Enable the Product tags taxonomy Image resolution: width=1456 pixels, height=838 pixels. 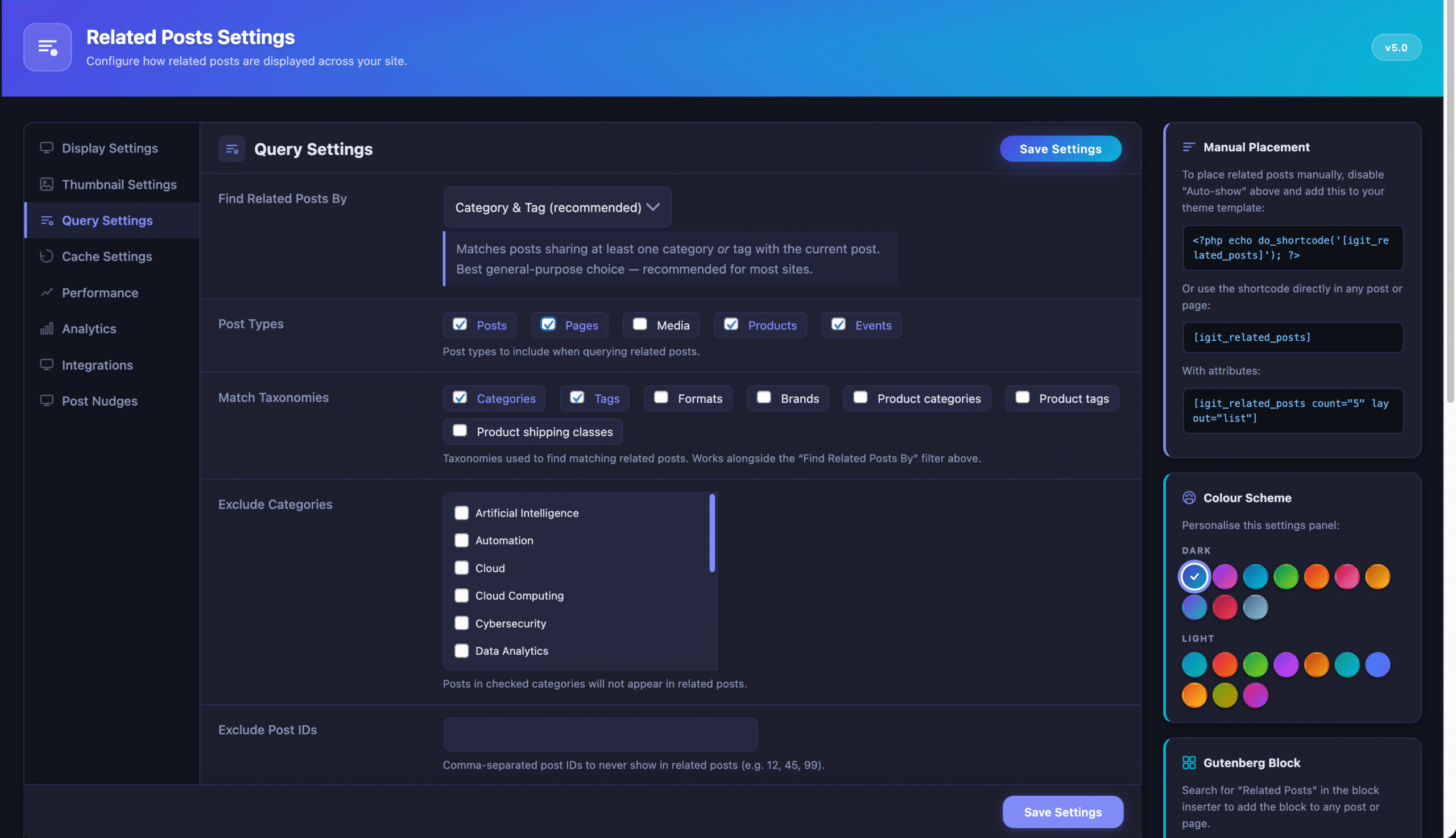pos(1022,398)
